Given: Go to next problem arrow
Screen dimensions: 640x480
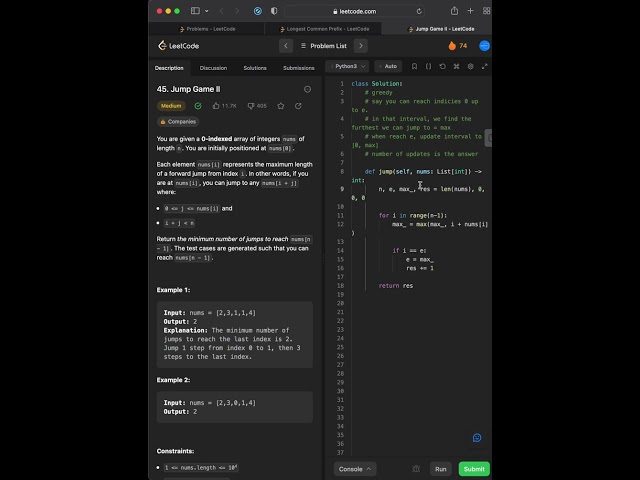Looking at the screenshot, I should click(361, 46).
